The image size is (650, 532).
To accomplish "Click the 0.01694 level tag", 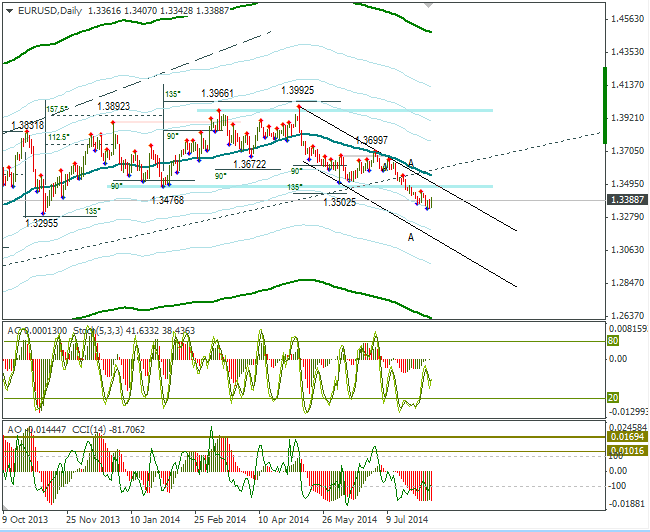I will pos(628,437).
